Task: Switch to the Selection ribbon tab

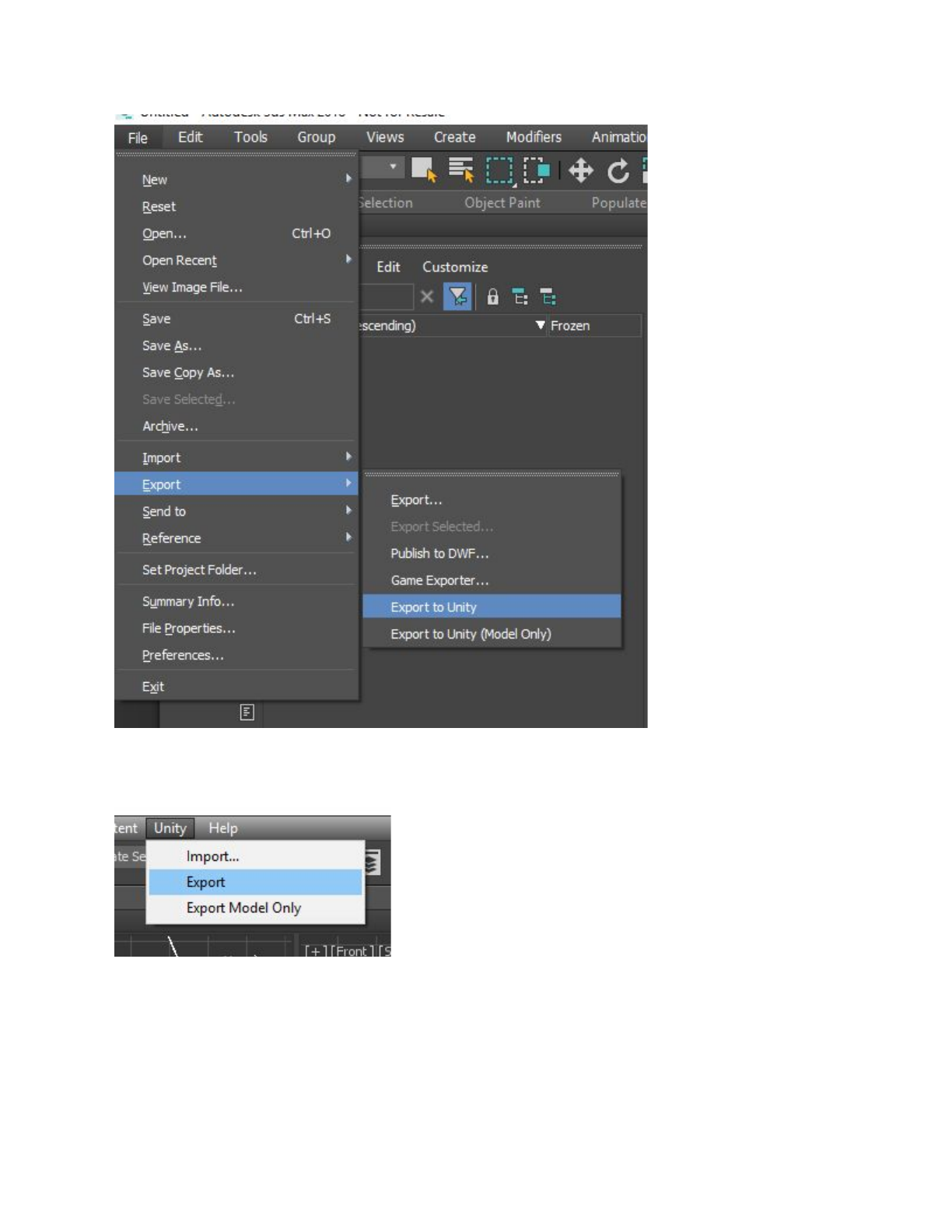Action: (386, 202)
